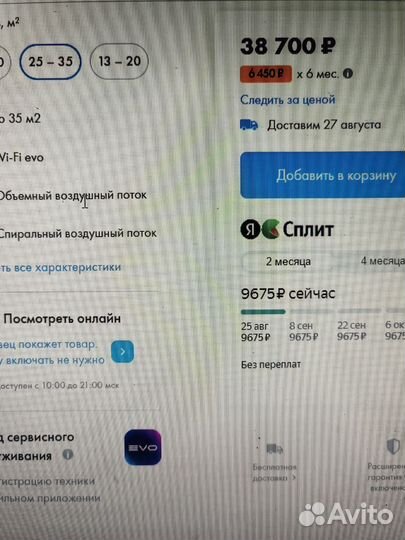This screenshot has width=405, height=540.
Task: Click the blue delivery truck icon
Action: tap(249, 125)
